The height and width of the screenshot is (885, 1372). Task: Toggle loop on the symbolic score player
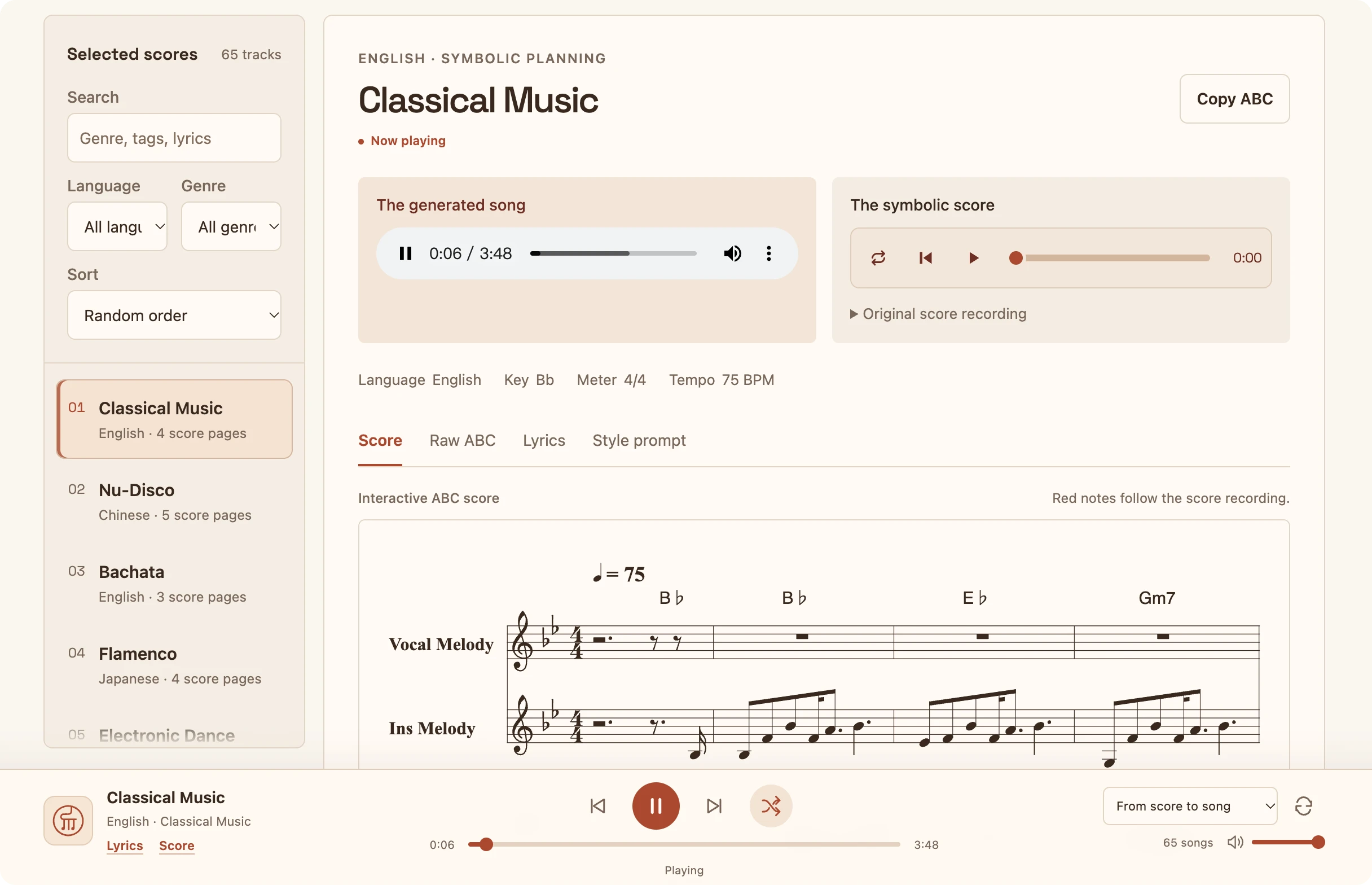(878, 258)
